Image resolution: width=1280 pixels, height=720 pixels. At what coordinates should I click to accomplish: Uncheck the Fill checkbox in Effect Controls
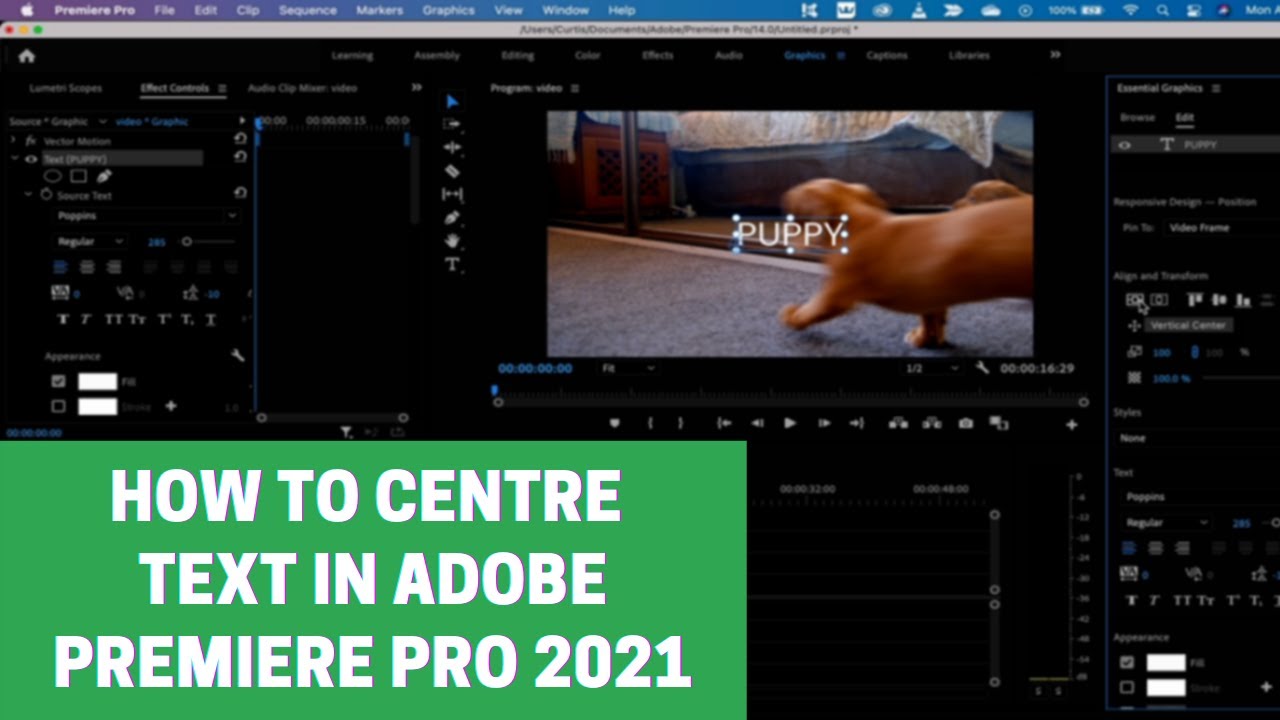click(x=58, y=381)
